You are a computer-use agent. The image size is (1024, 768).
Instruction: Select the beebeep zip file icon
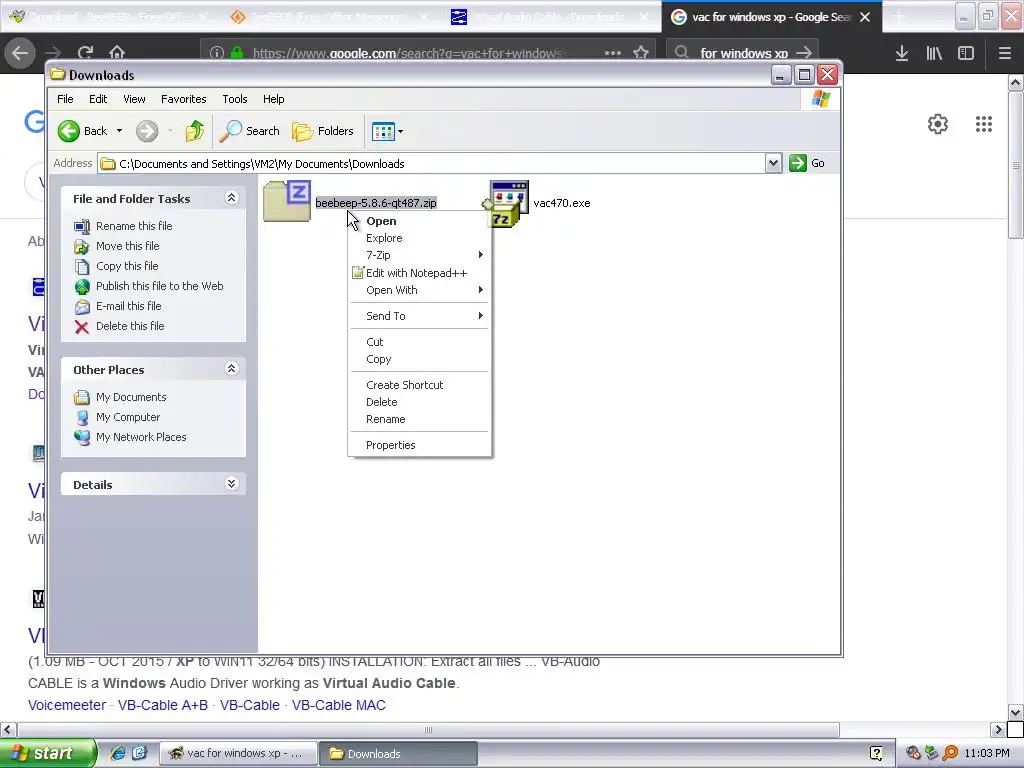pos(287,201)
